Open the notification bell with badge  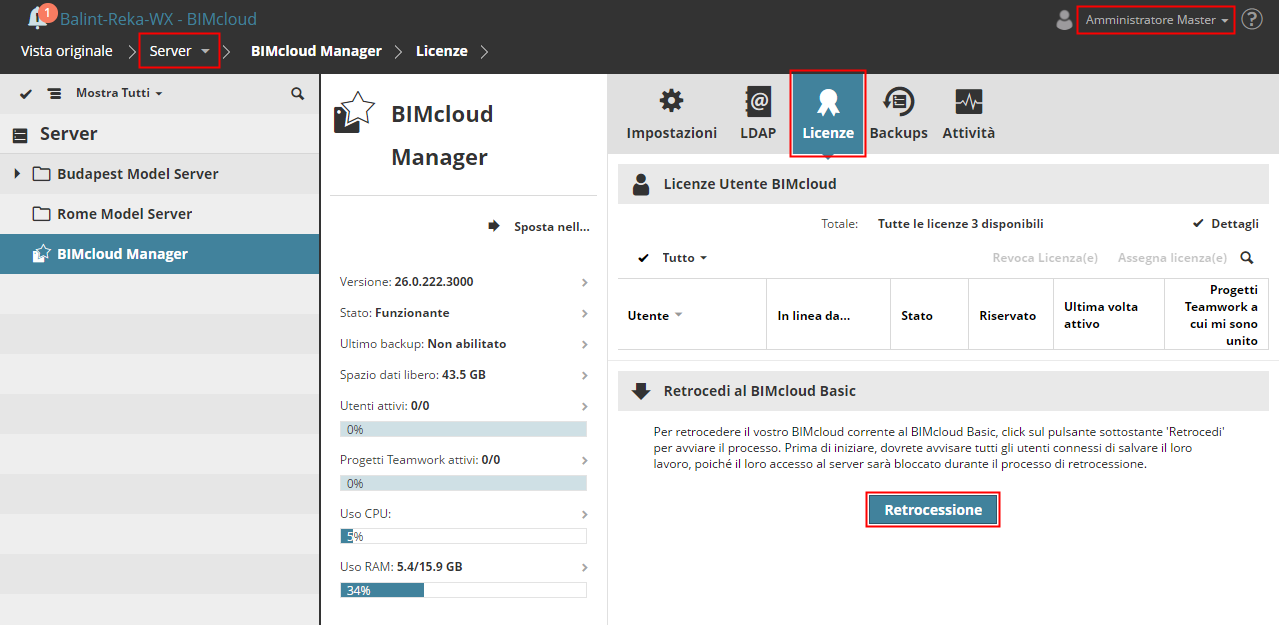[x=40, y=17]
